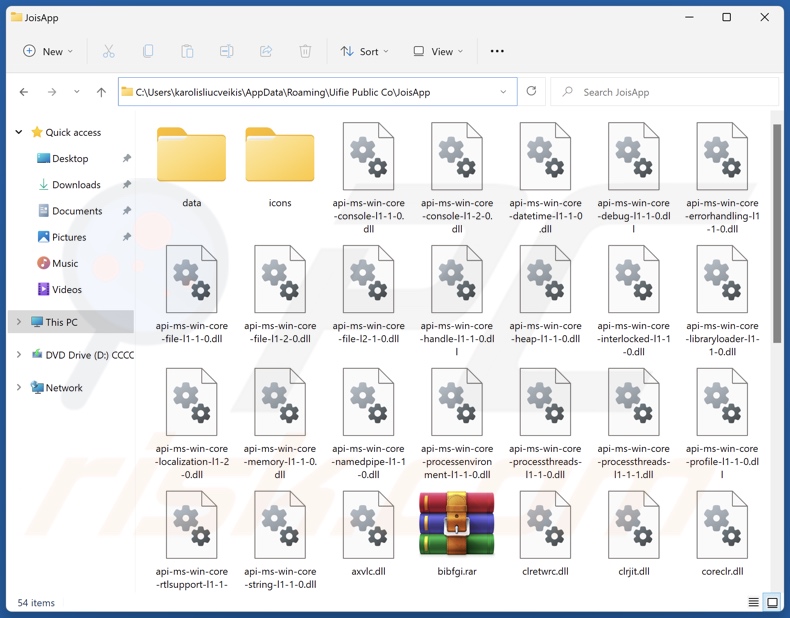Click the New button
This screenshot has width=790, height=618.
(47, 51)
